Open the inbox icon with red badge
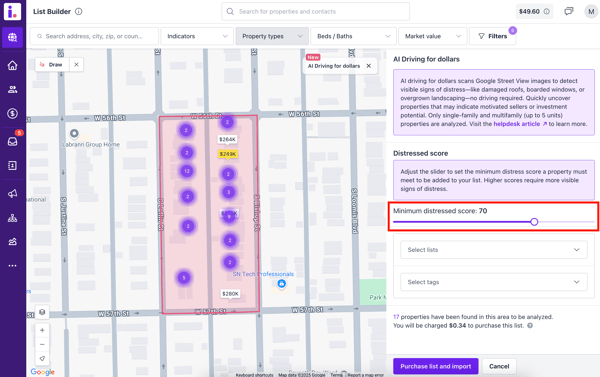This screenshot has width=600, height=377. point(12,141)
